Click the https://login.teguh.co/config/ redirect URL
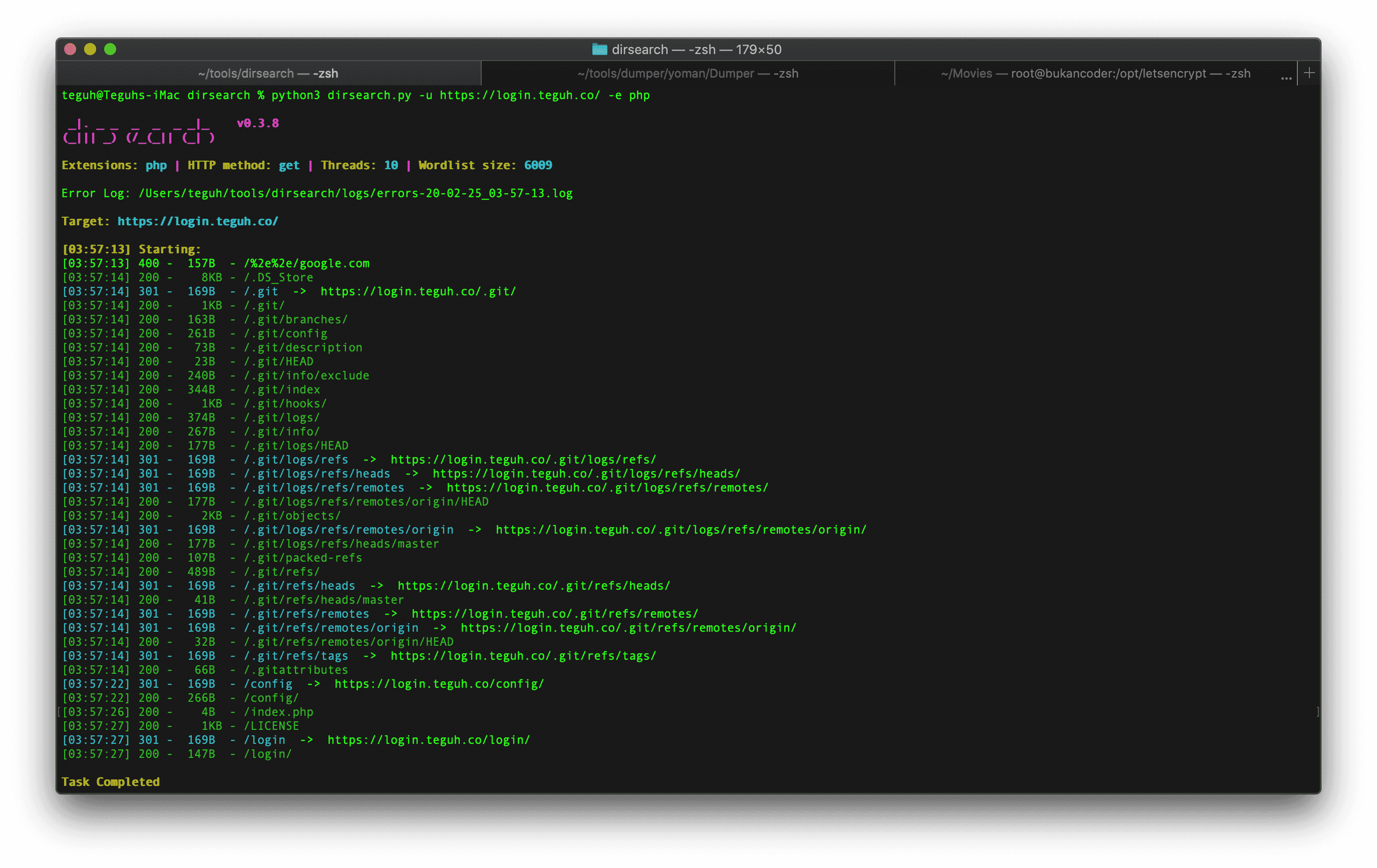The height and width of the screenshot is (868, 1377). point(439,684)
